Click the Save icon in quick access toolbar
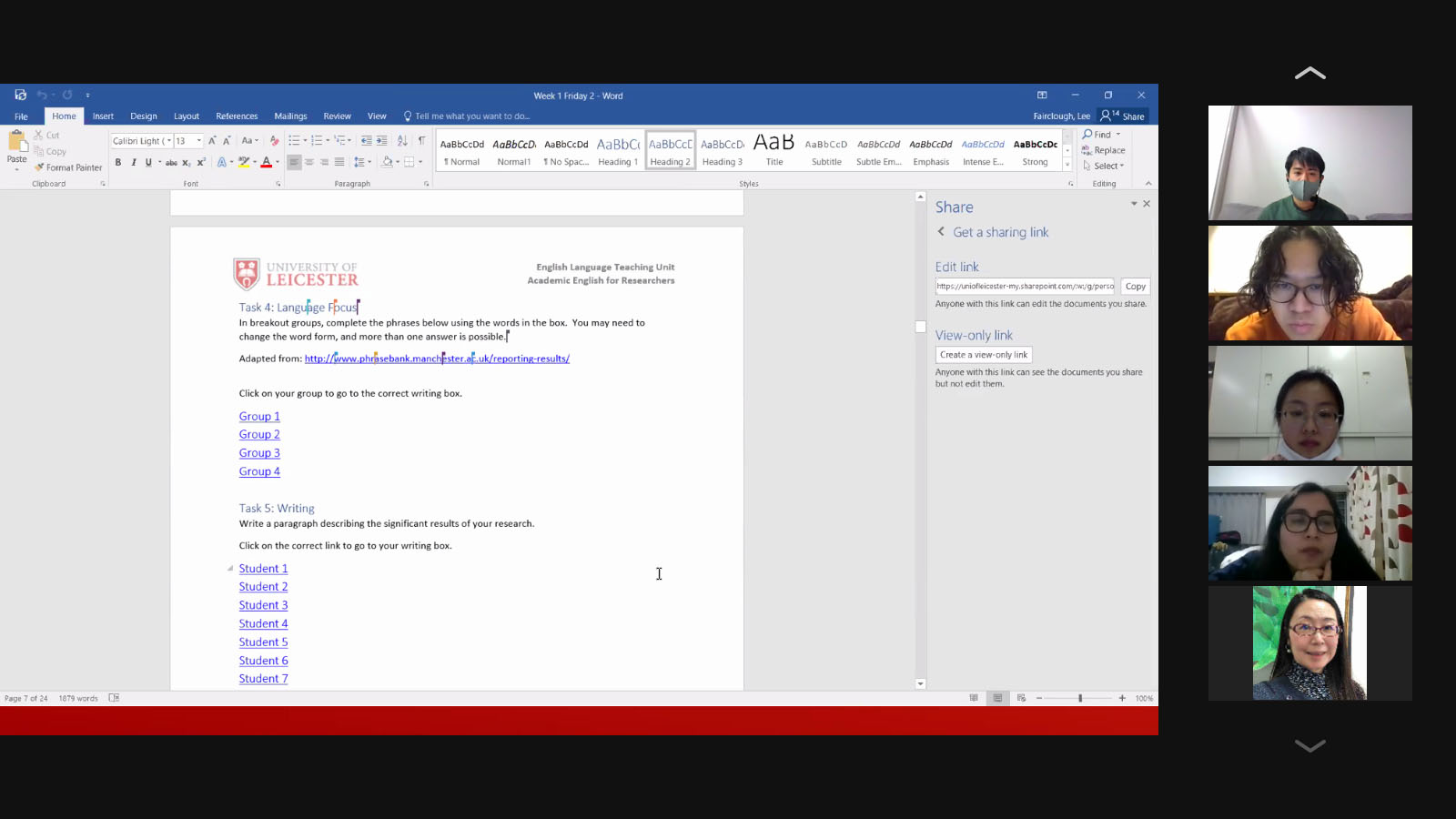1456x819 pixels. click(20, 95)
